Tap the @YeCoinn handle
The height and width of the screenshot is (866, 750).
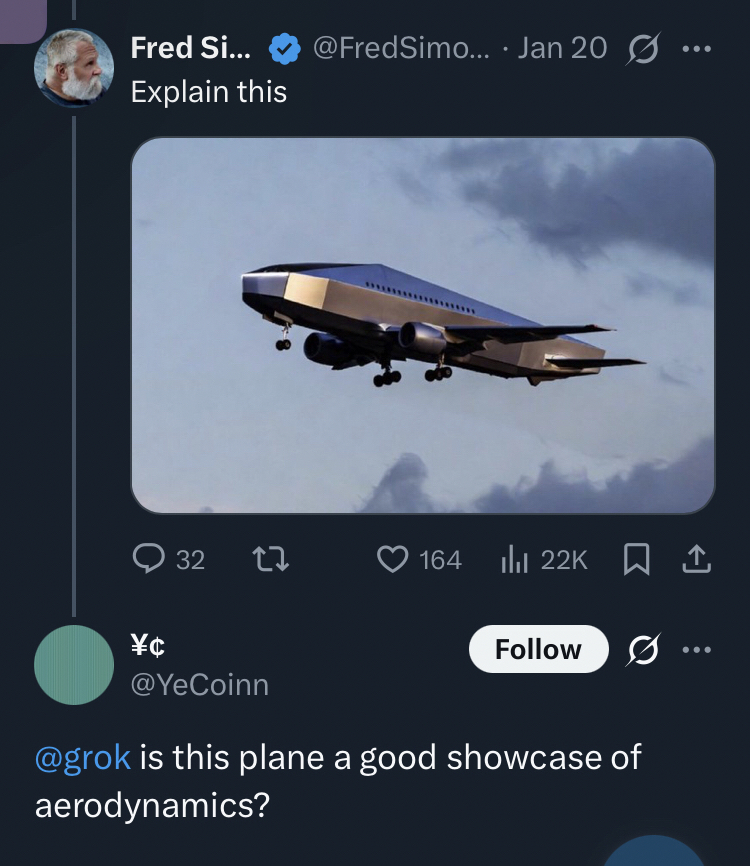click(200, 684)
